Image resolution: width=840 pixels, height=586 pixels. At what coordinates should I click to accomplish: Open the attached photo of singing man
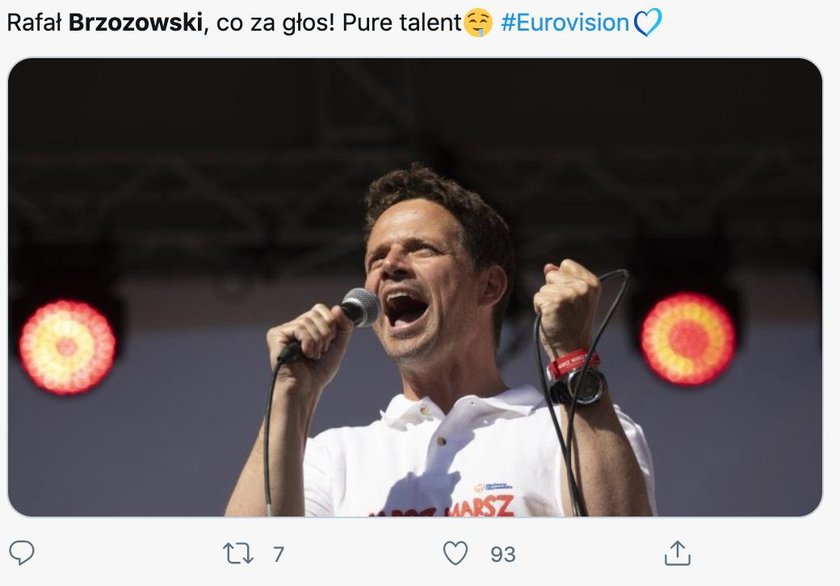415,287
